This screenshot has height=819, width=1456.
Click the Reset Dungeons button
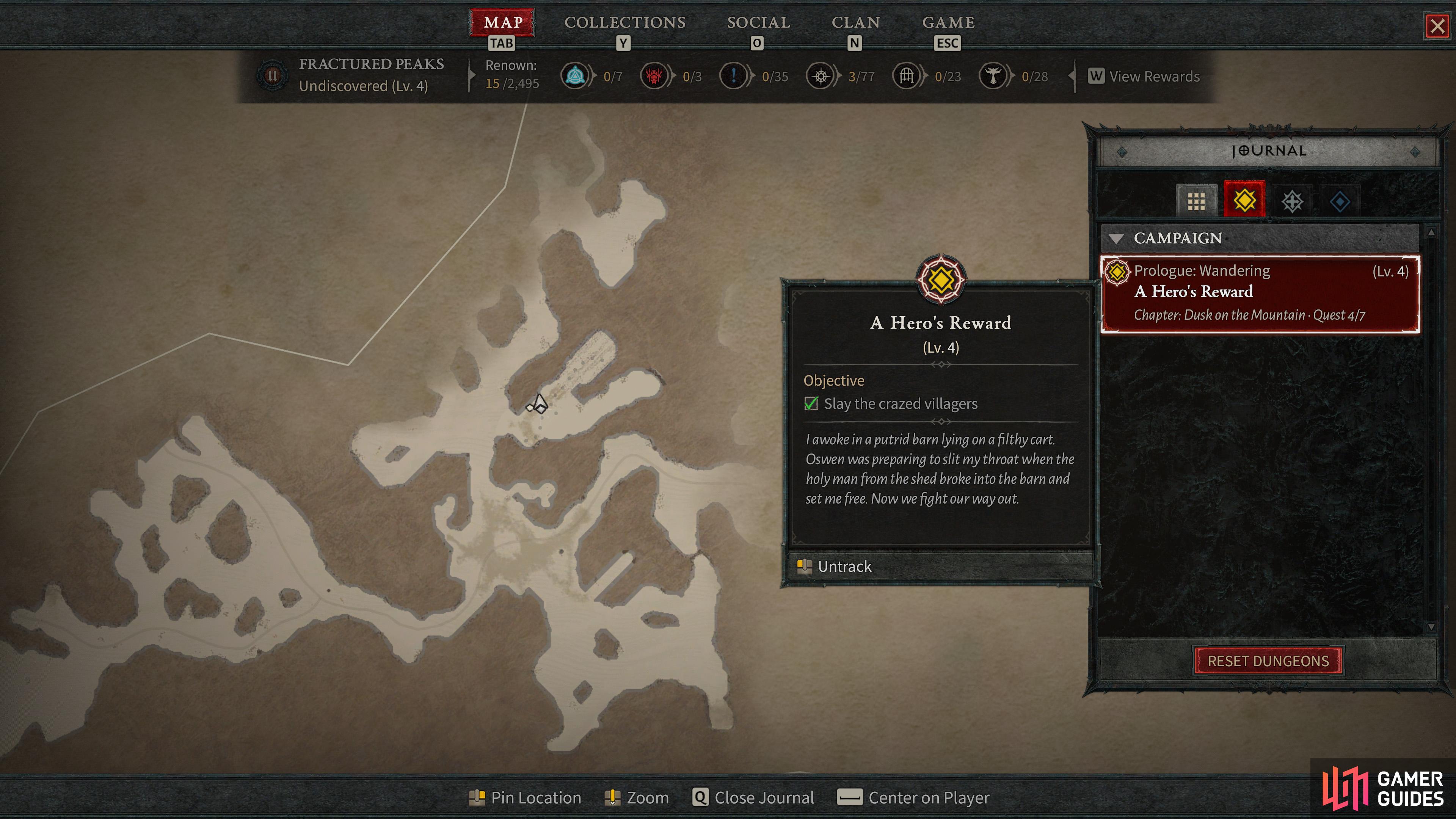1268,661
